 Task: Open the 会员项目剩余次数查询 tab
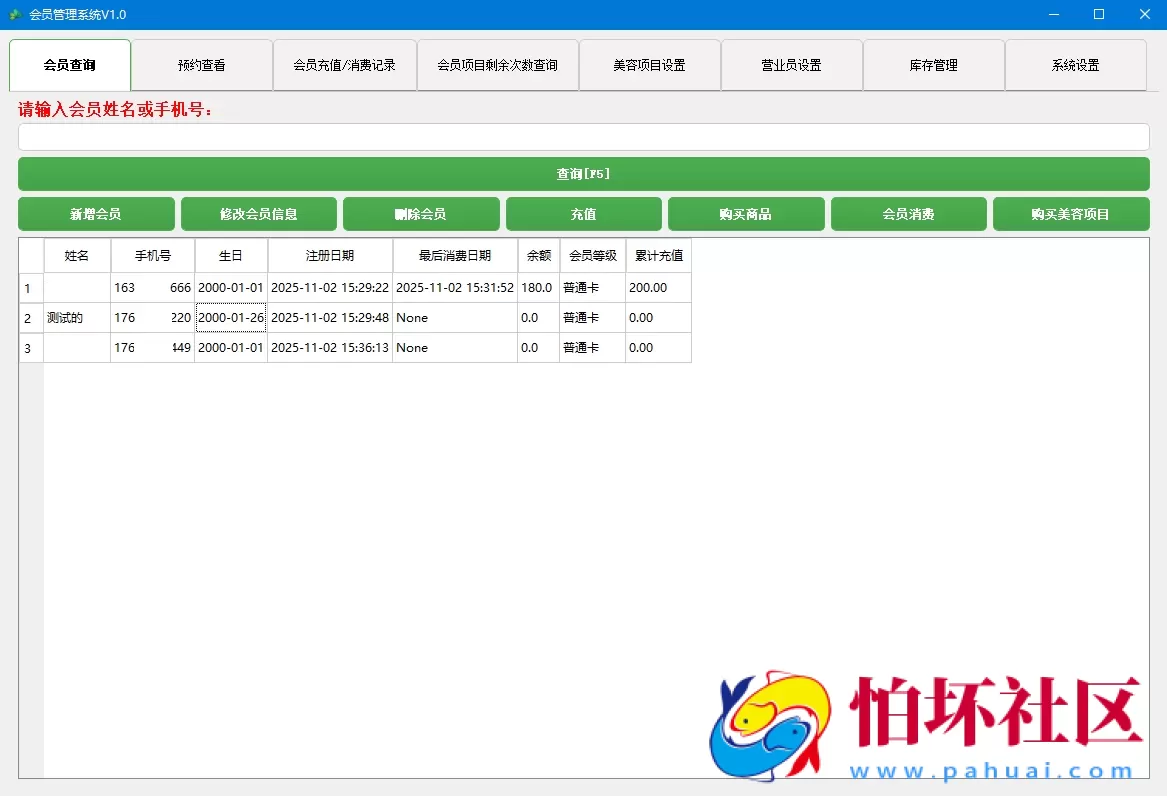coord(497,64)
